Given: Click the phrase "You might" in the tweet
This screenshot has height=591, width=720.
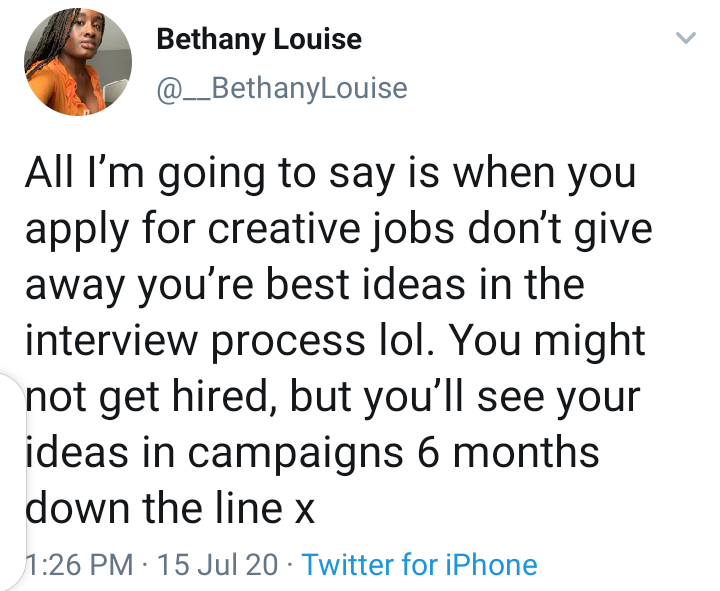Looking at the screenshot, I should pyautogui.click(x=546, y=342).
